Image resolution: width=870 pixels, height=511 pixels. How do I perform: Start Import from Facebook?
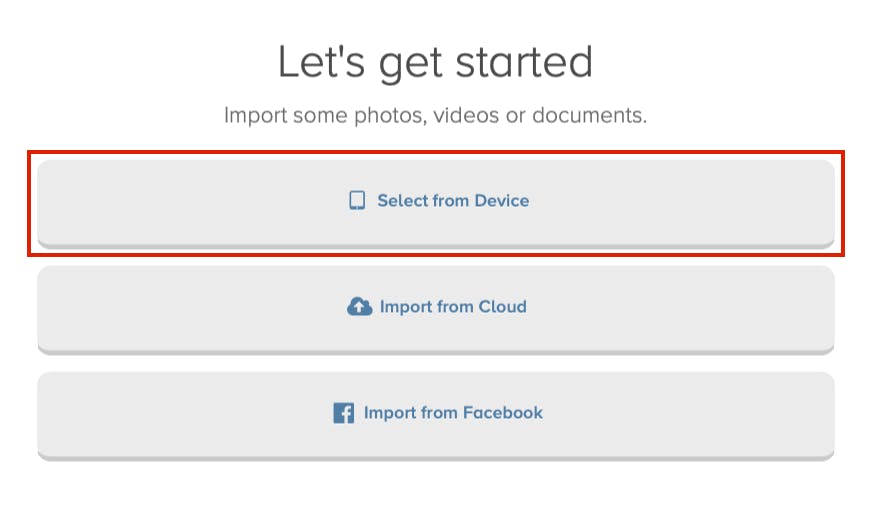[x=436, y=416]
